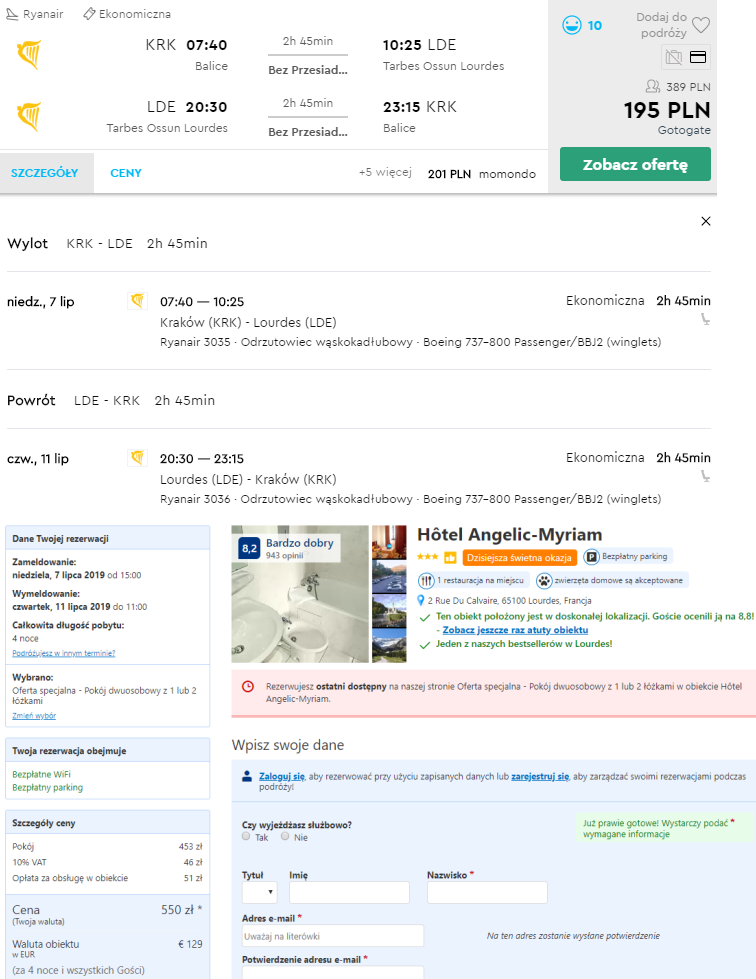Click the ticket icon next to Ekonomiczna
Image resolution: width=756 pixels, height=979 pixels.
[89, 14]
